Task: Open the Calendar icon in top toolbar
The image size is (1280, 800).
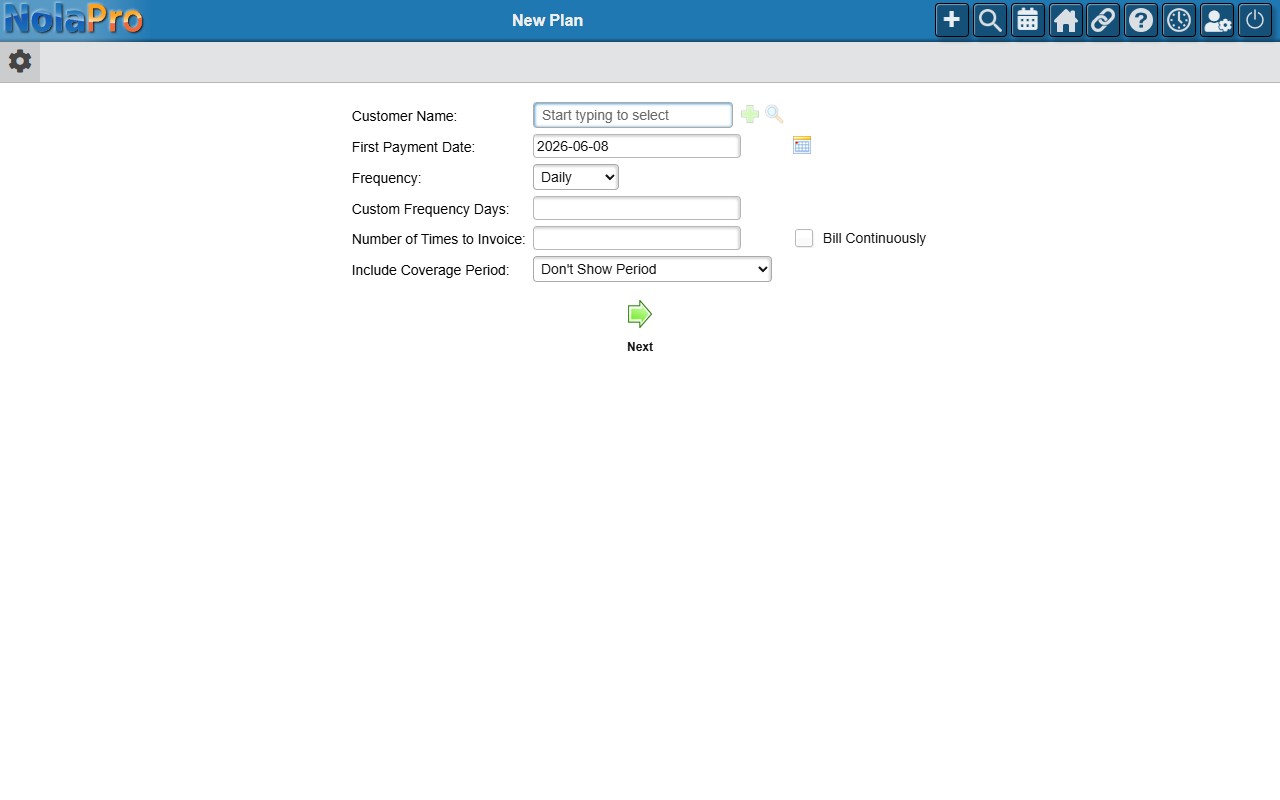Action: click(x=1028, y=20)
